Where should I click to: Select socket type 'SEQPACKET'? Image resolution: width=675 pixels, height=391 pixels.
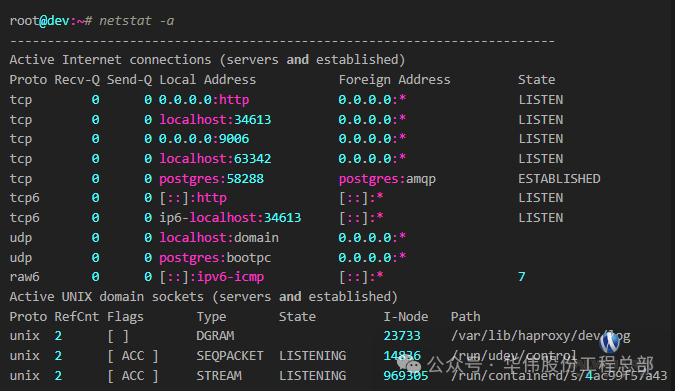[230, 356]
